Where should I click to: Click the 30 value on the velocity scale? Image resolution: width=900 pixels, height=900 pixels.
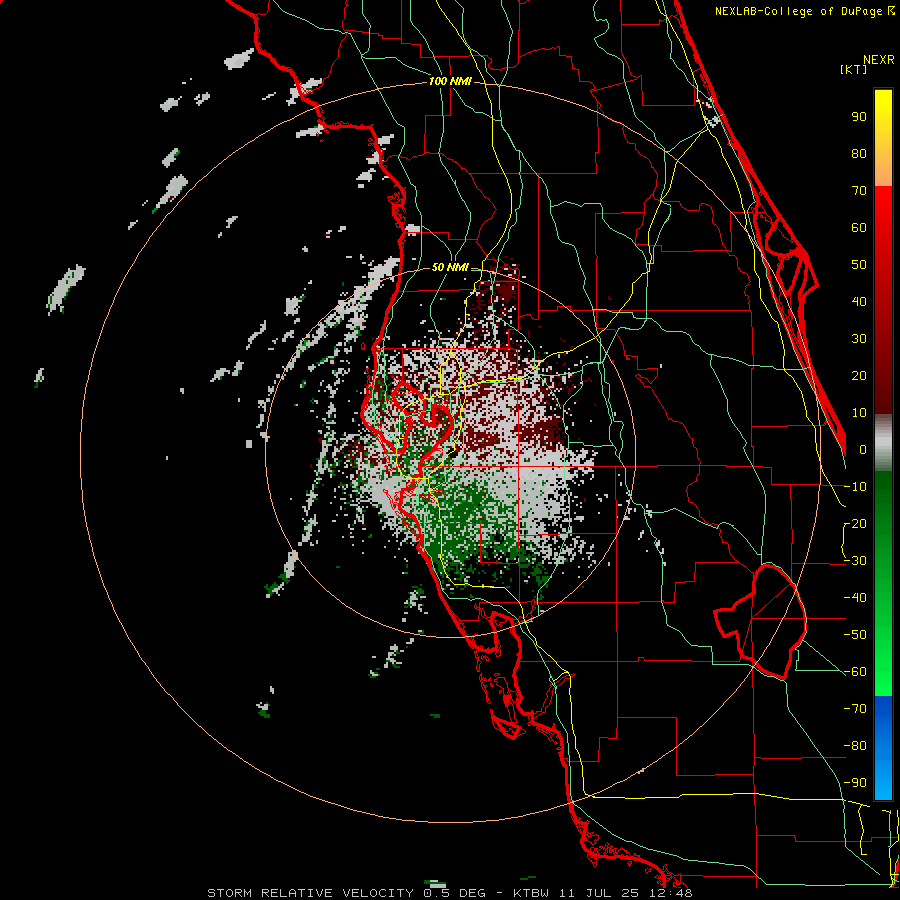(859, 339)
